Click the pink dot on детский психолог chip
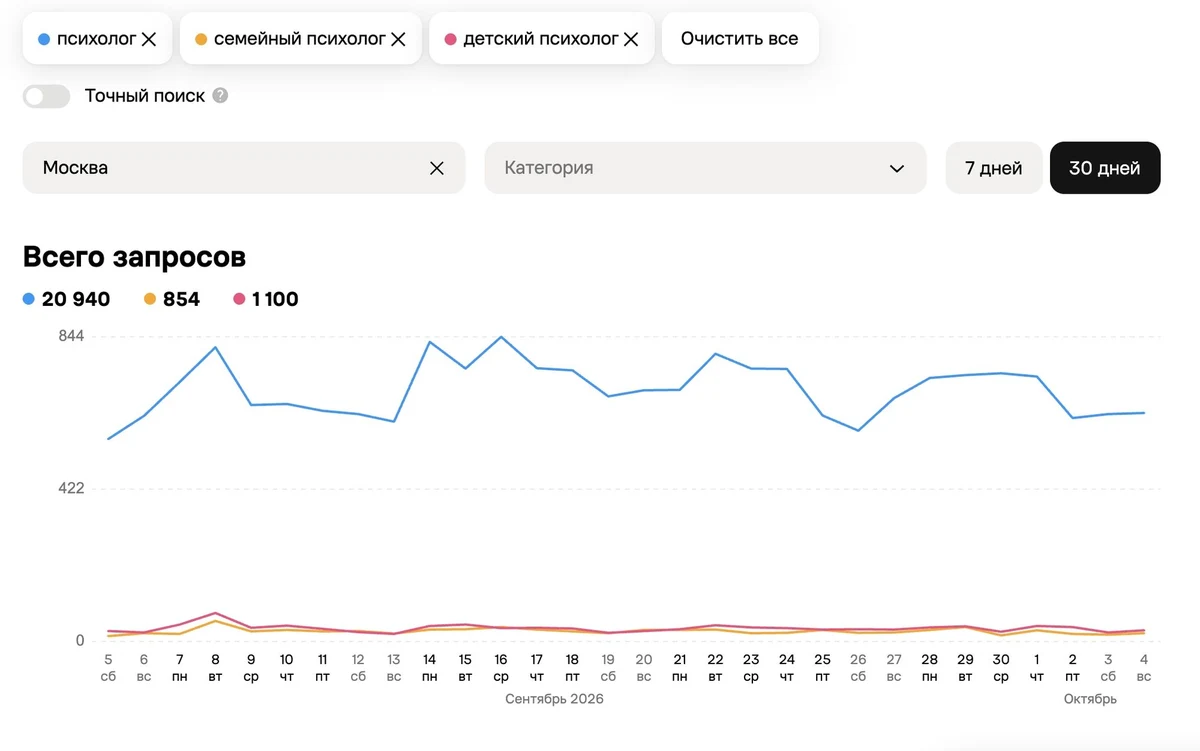Image resolution: width=1200 pixels, height=751 pixels. coord(450,39)
